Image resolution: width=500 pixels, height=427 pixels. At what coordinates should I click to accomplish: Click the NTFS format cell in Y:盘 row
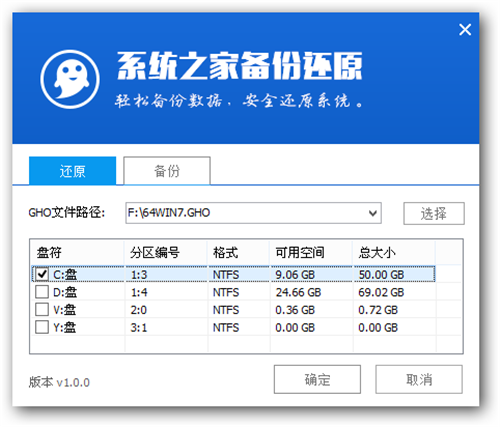coord(226,328)
